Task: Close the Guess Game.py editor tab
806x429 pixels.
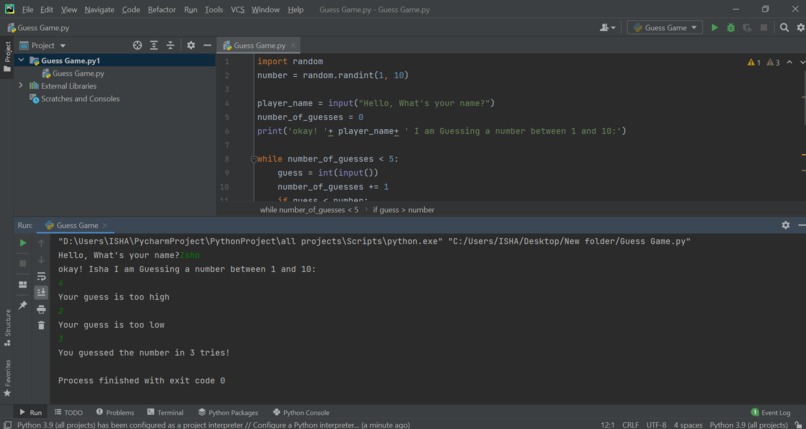Action: (293, 45)
